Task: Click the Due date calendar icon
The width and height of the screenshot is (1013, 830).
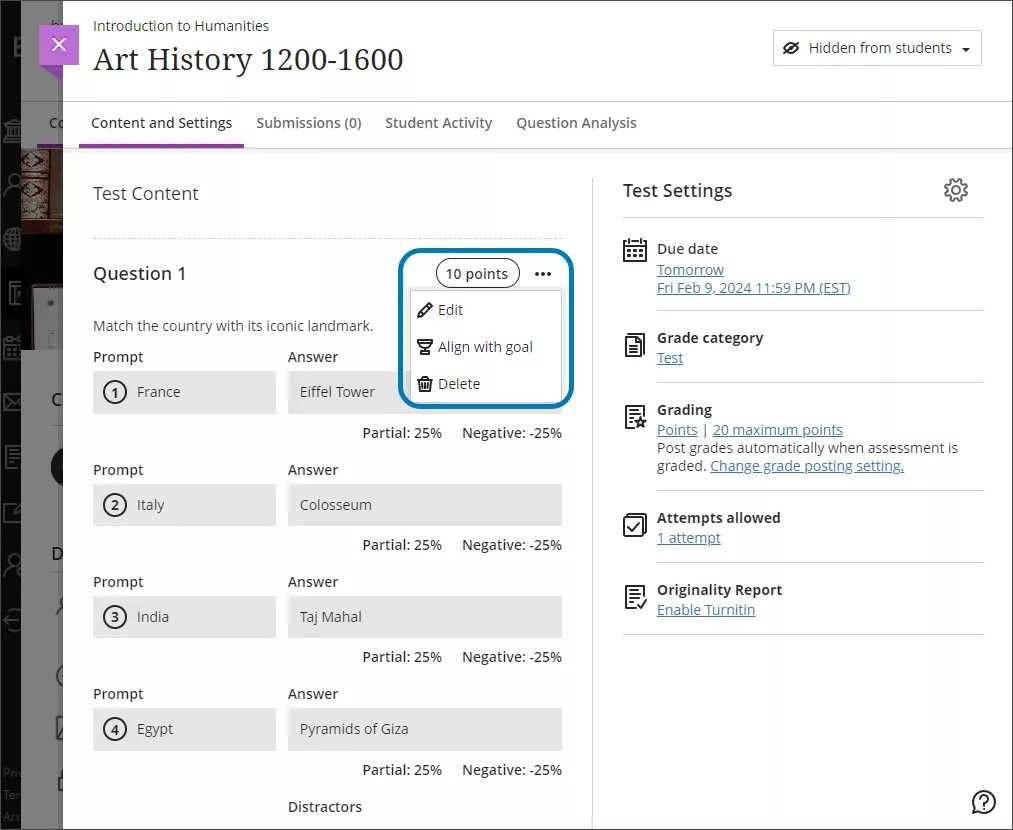Action: [635, 251]
